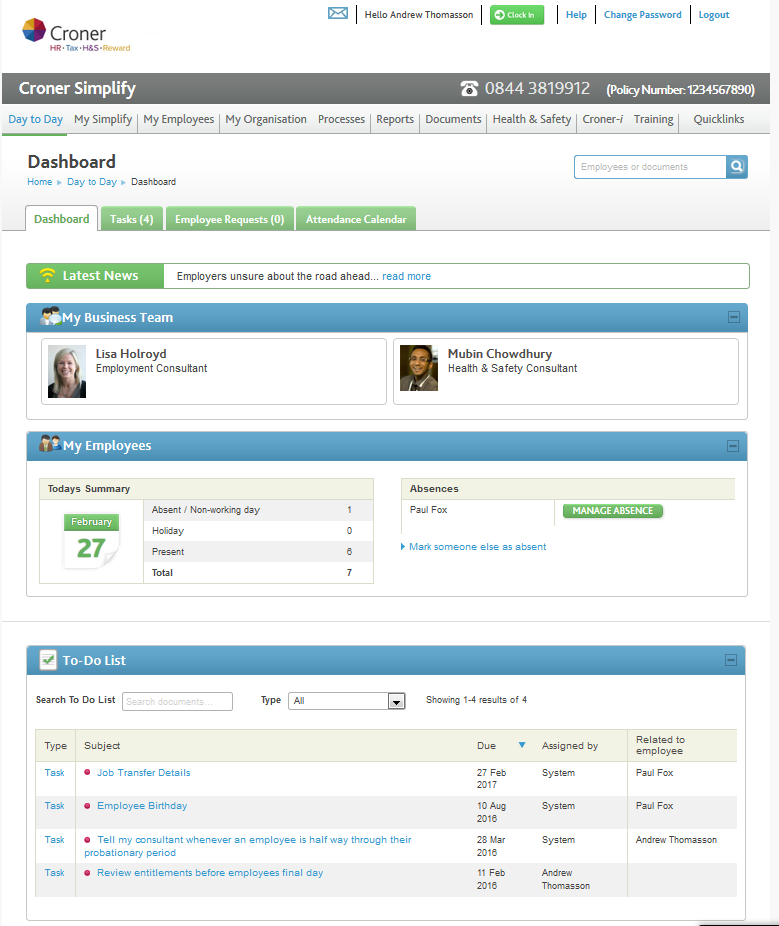Open My Simplify menu
This screenshot has height=926, width=779.
[x=103, y=119]
